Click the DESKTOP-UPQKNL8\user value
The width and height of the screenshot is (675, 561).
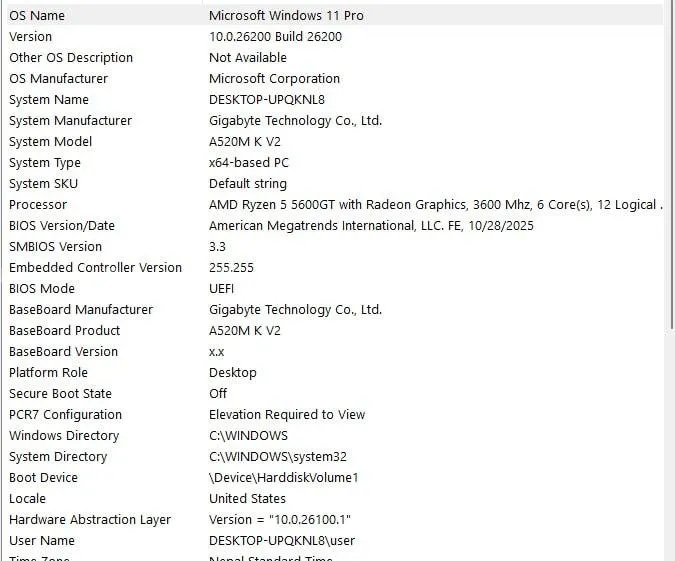282,541
